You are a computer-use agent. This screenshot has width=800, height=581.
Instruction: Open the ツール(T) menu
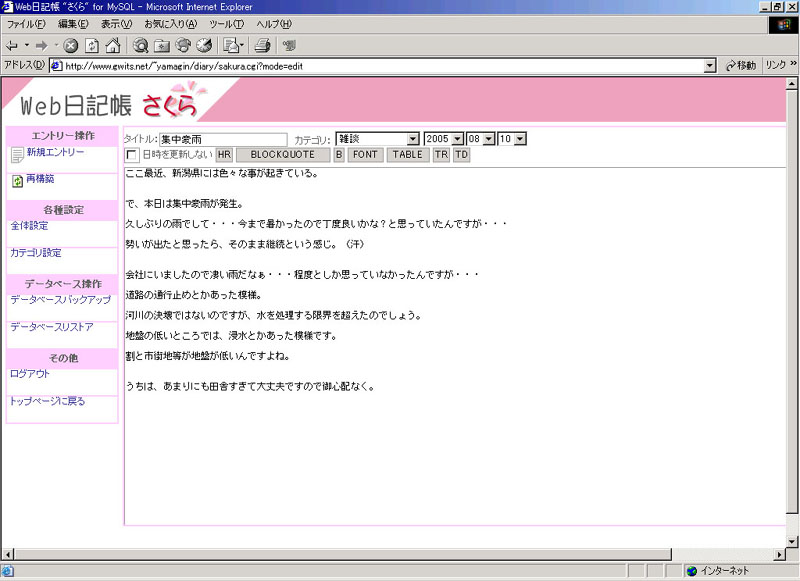[x=226, y=24]
